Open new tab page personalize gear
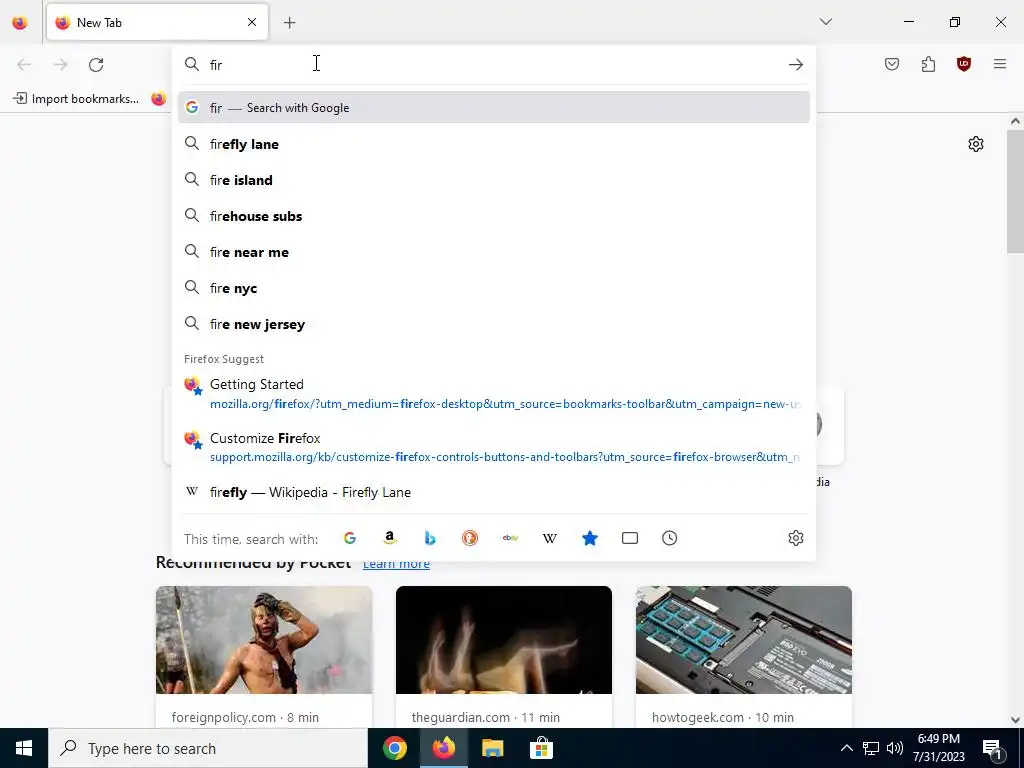Viewport: 1024px width, 768px height. (x=976, y=144)
